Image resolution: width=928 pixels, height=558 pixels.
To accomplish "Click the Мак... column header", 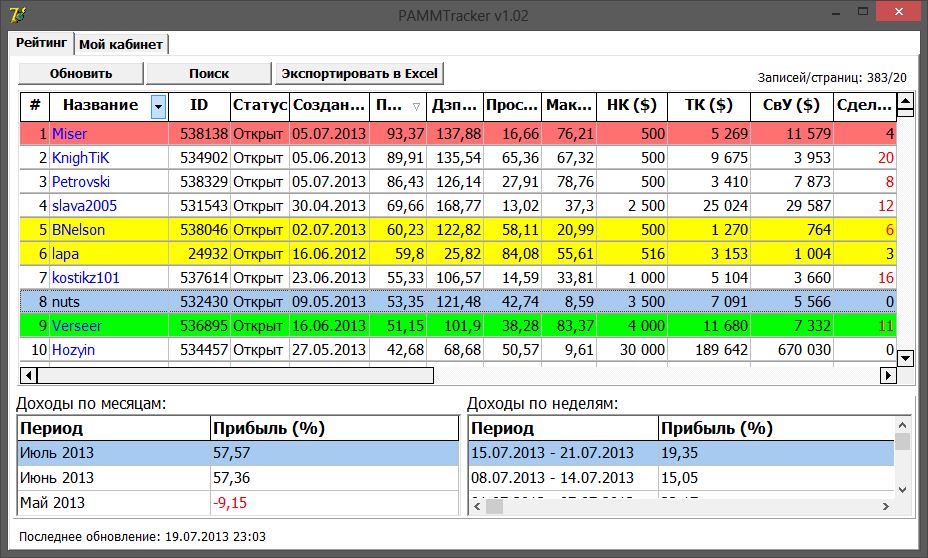I will click(569, 107).
